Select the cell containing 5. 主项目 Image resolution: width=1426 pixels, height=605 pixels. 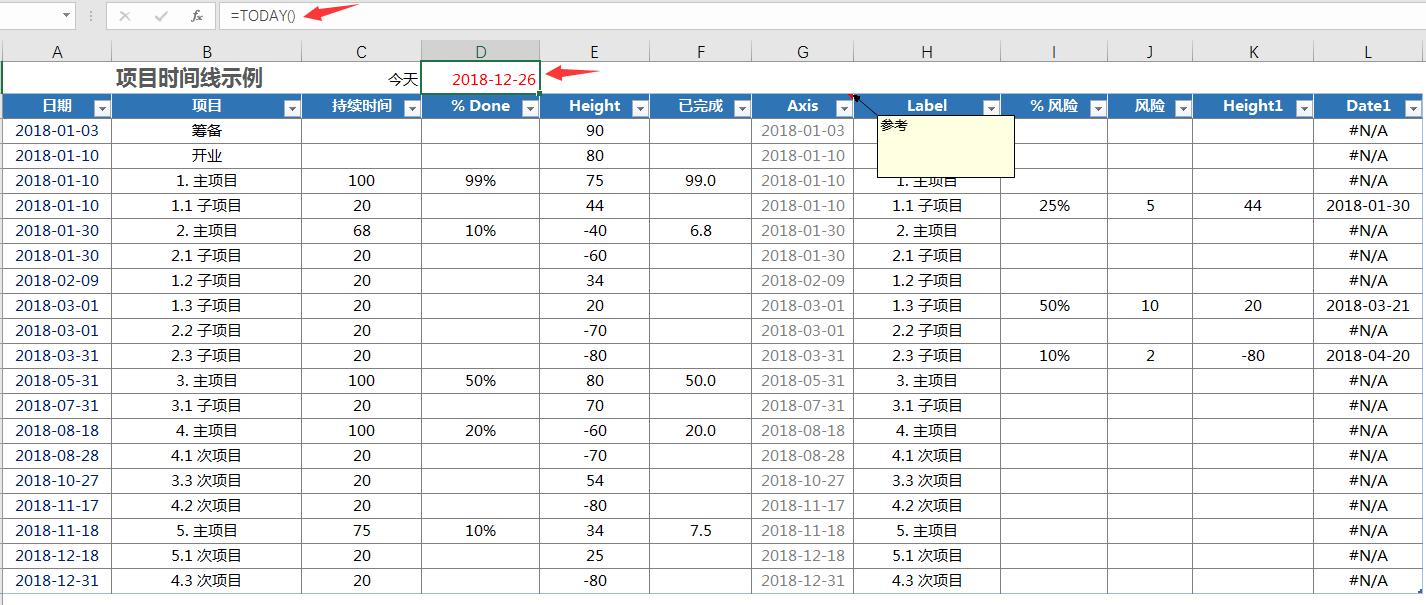click(207, 531)
